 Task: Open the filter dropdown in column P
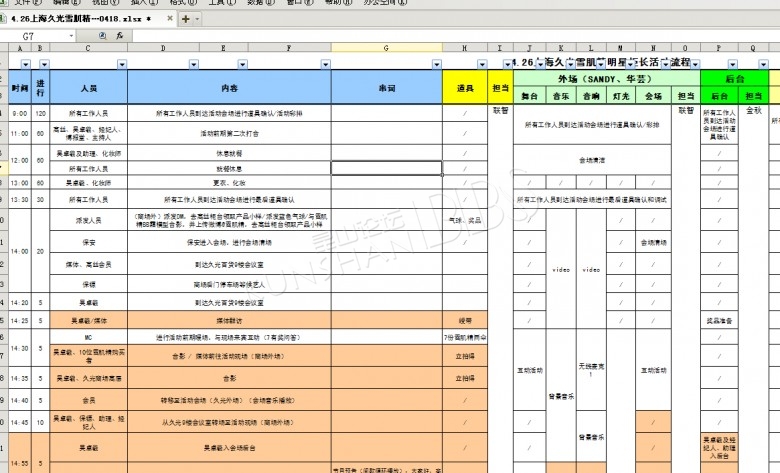click(x=732, y=64)
